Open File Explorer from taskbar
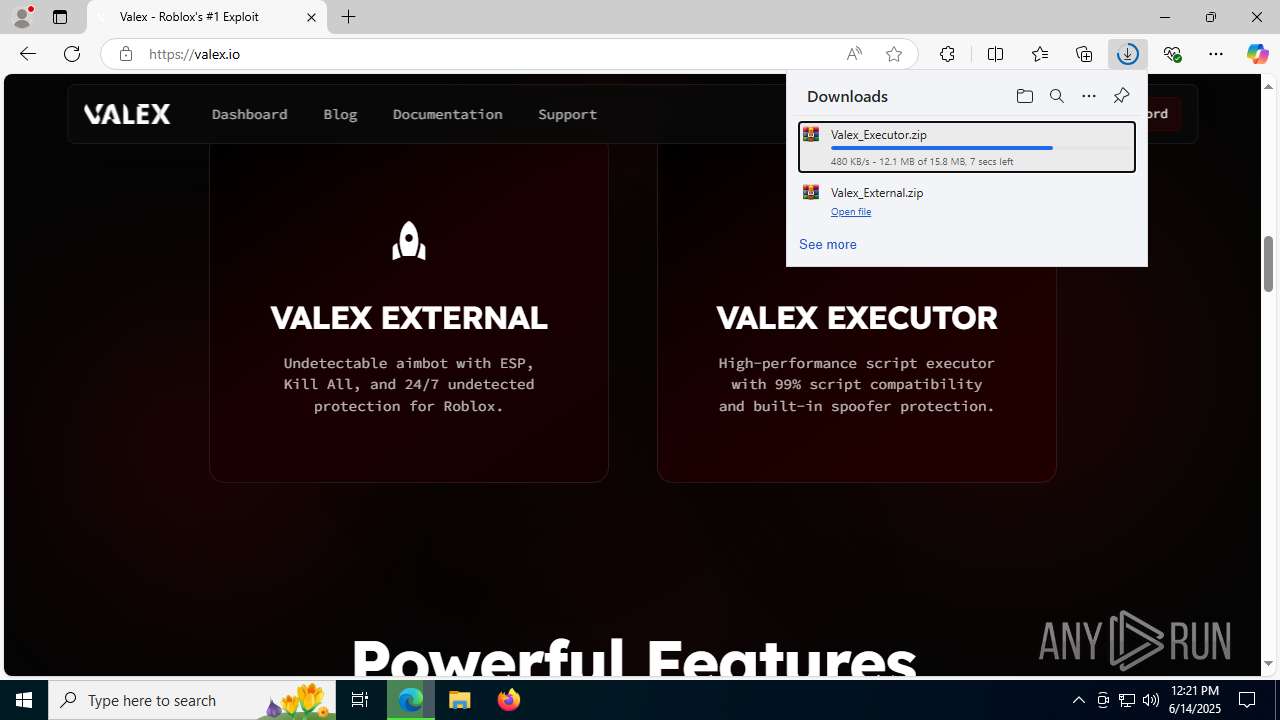 [459, 700]
